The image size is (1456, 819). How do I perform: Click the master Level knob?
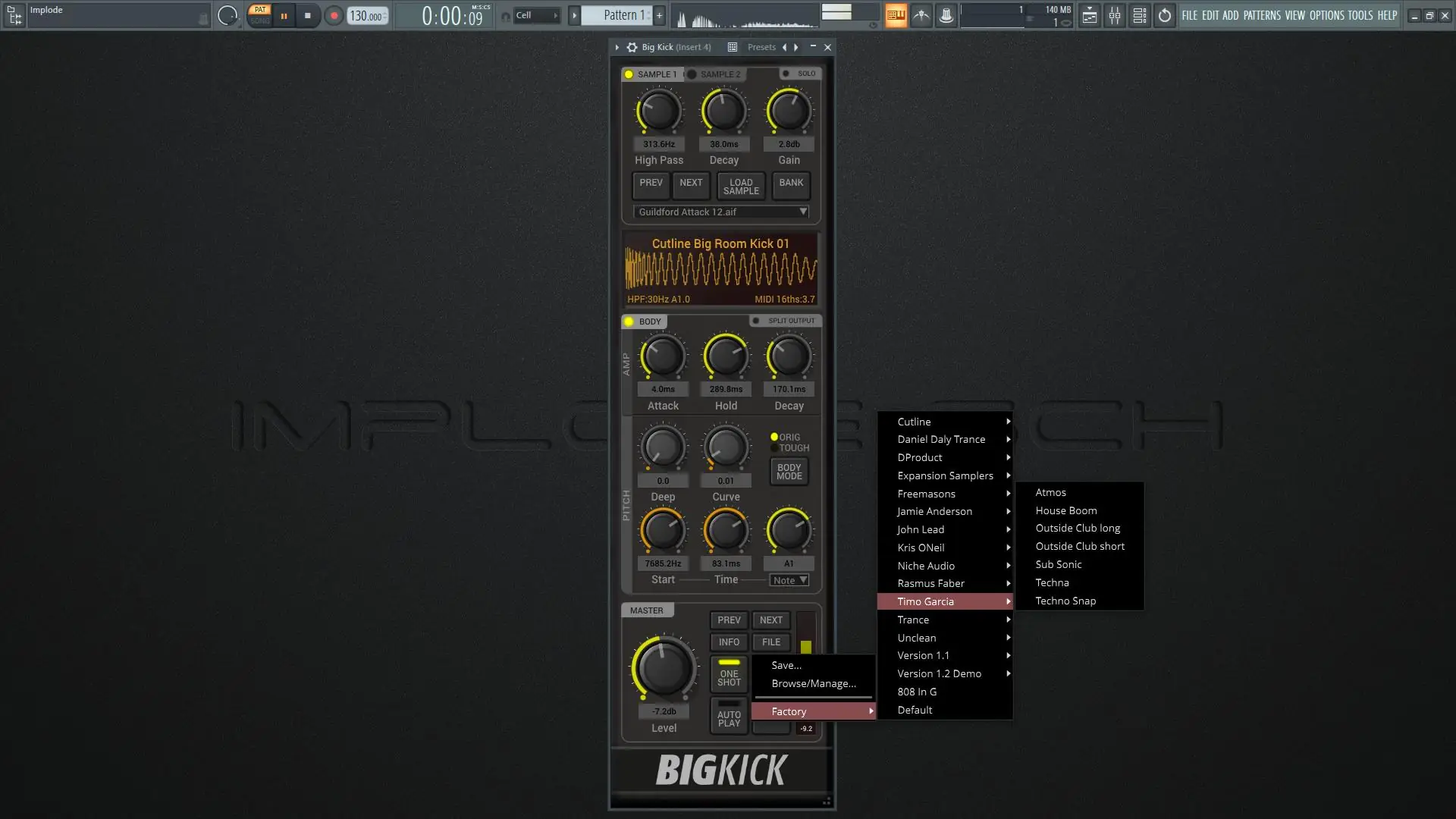664,668
